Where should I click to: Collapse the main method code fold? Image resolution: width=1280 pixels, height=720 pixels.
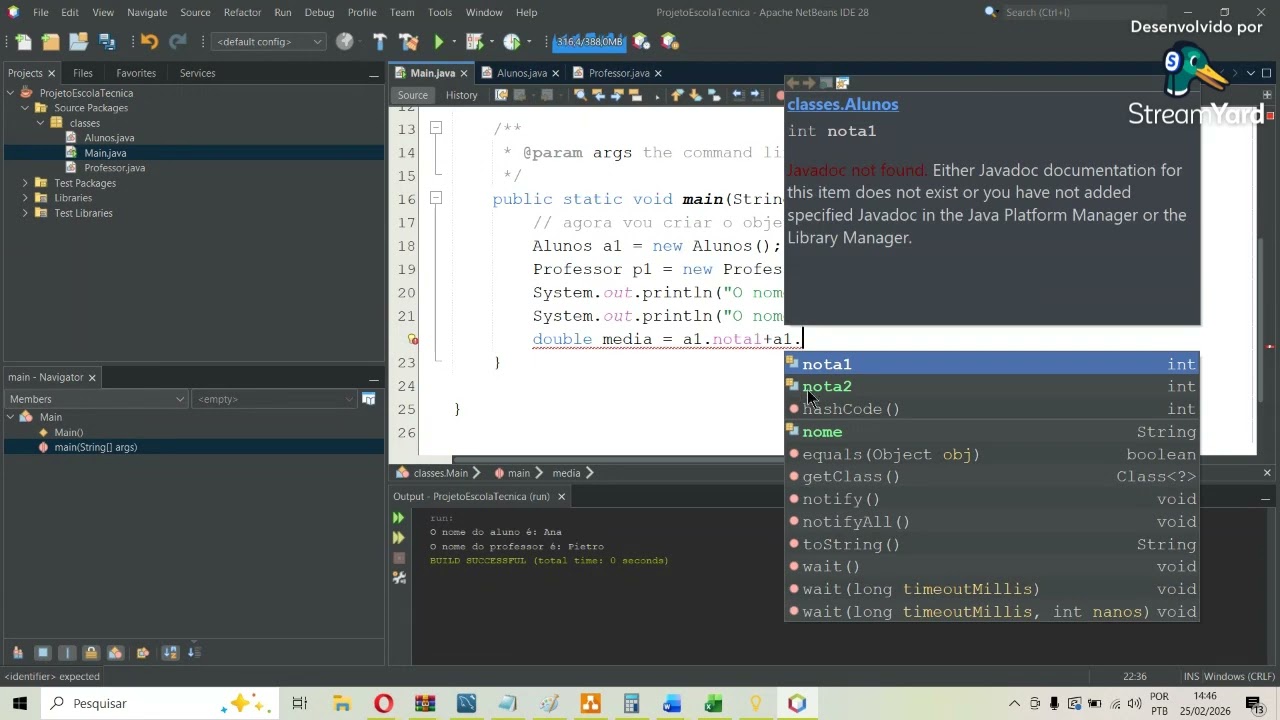[x=436, y=199]
